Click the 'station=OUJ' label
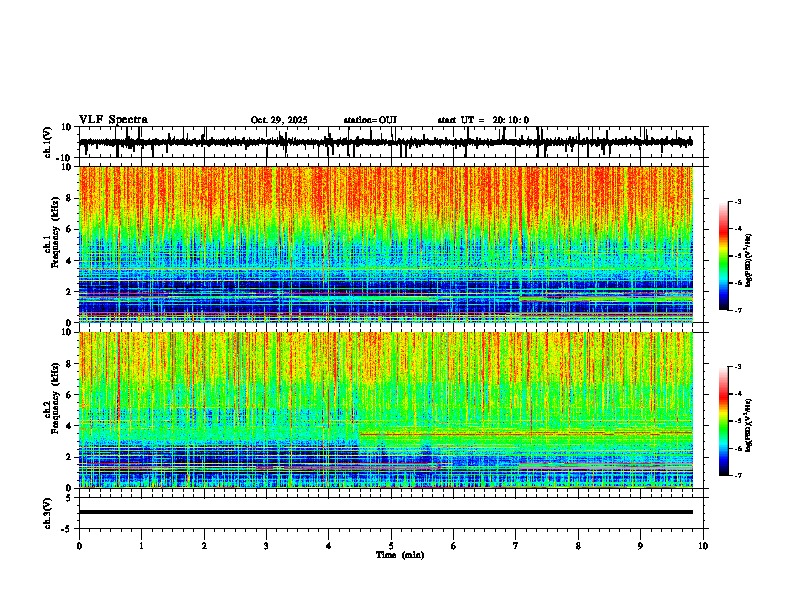 (370, 120)
